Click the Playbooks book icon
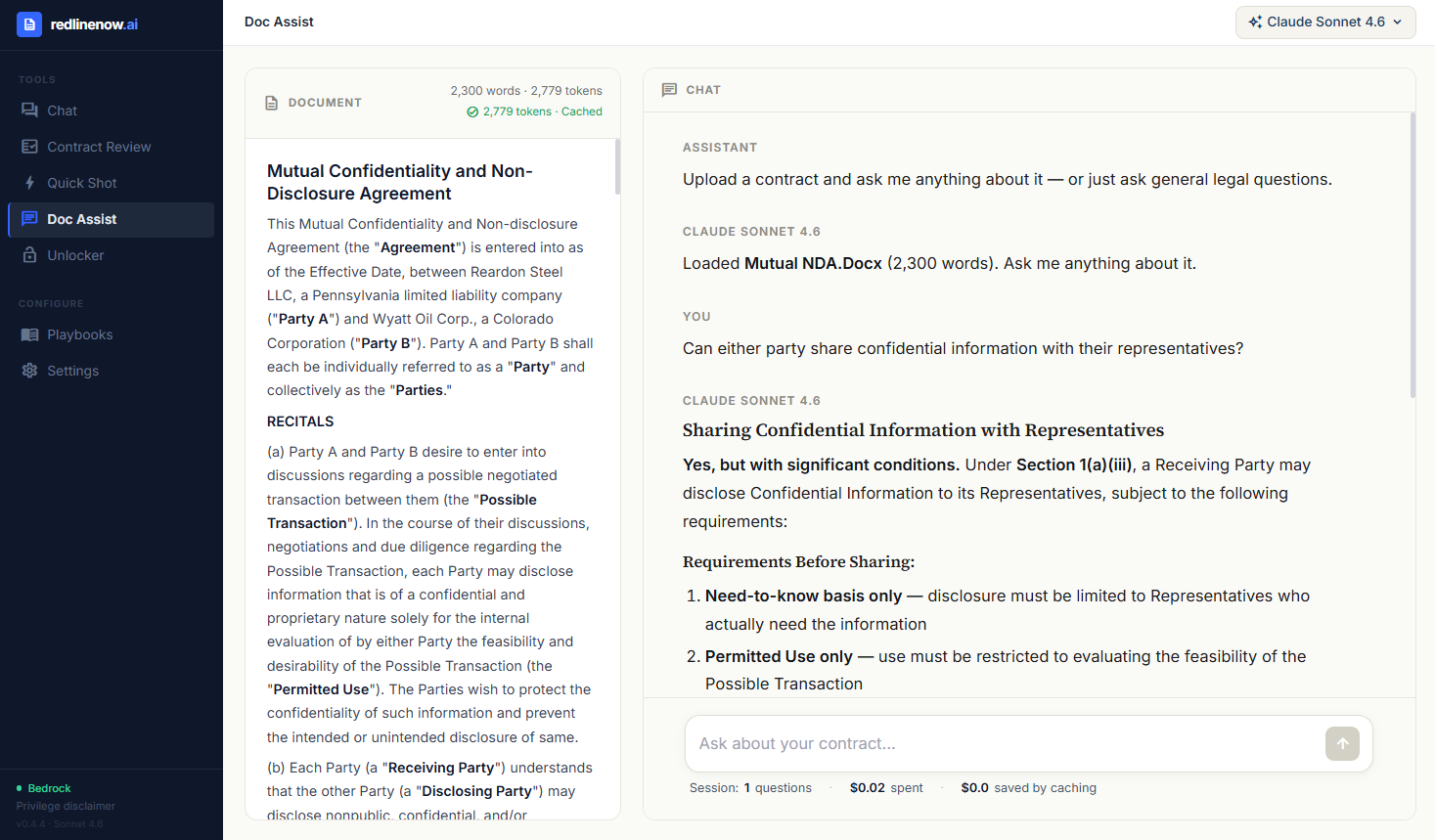1435x840 pixels. click(x=29, y=334)
